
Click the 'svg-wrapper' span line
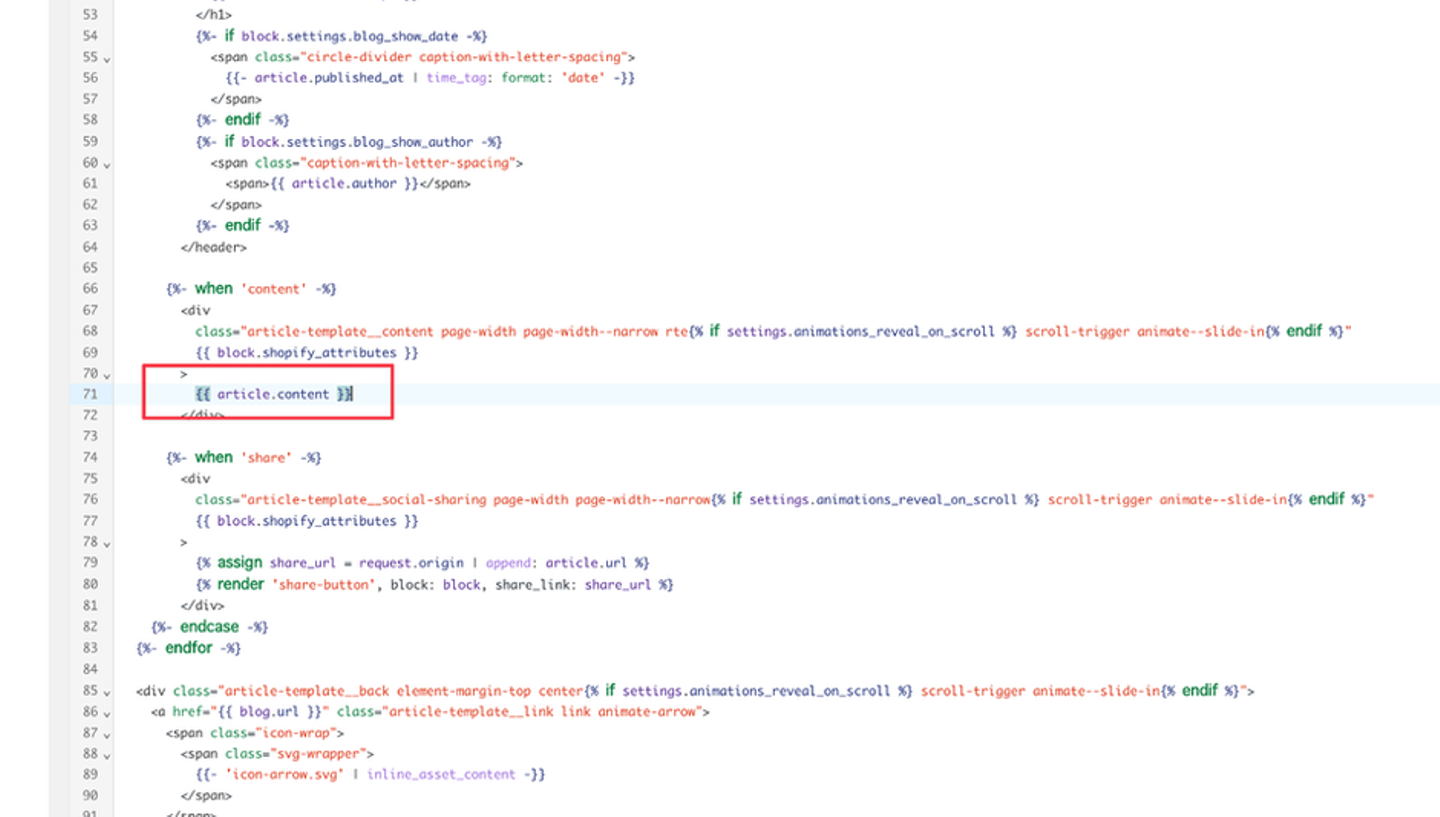(278, 754)
